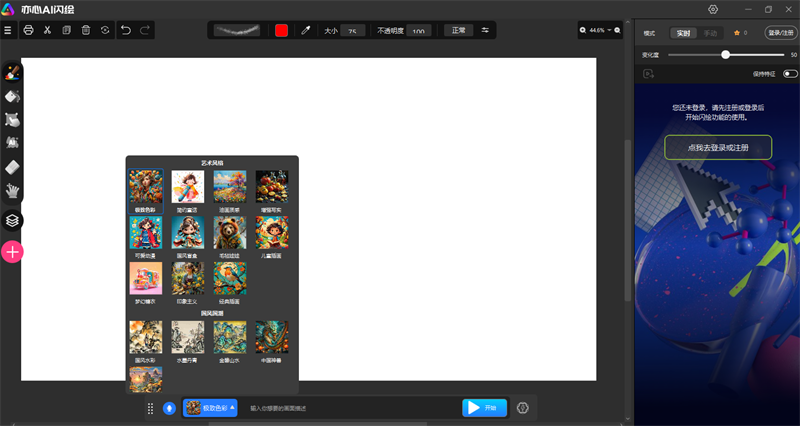Select the paint bucket fill tool
This screenshot has height=426, width=800.
[13, 97]
